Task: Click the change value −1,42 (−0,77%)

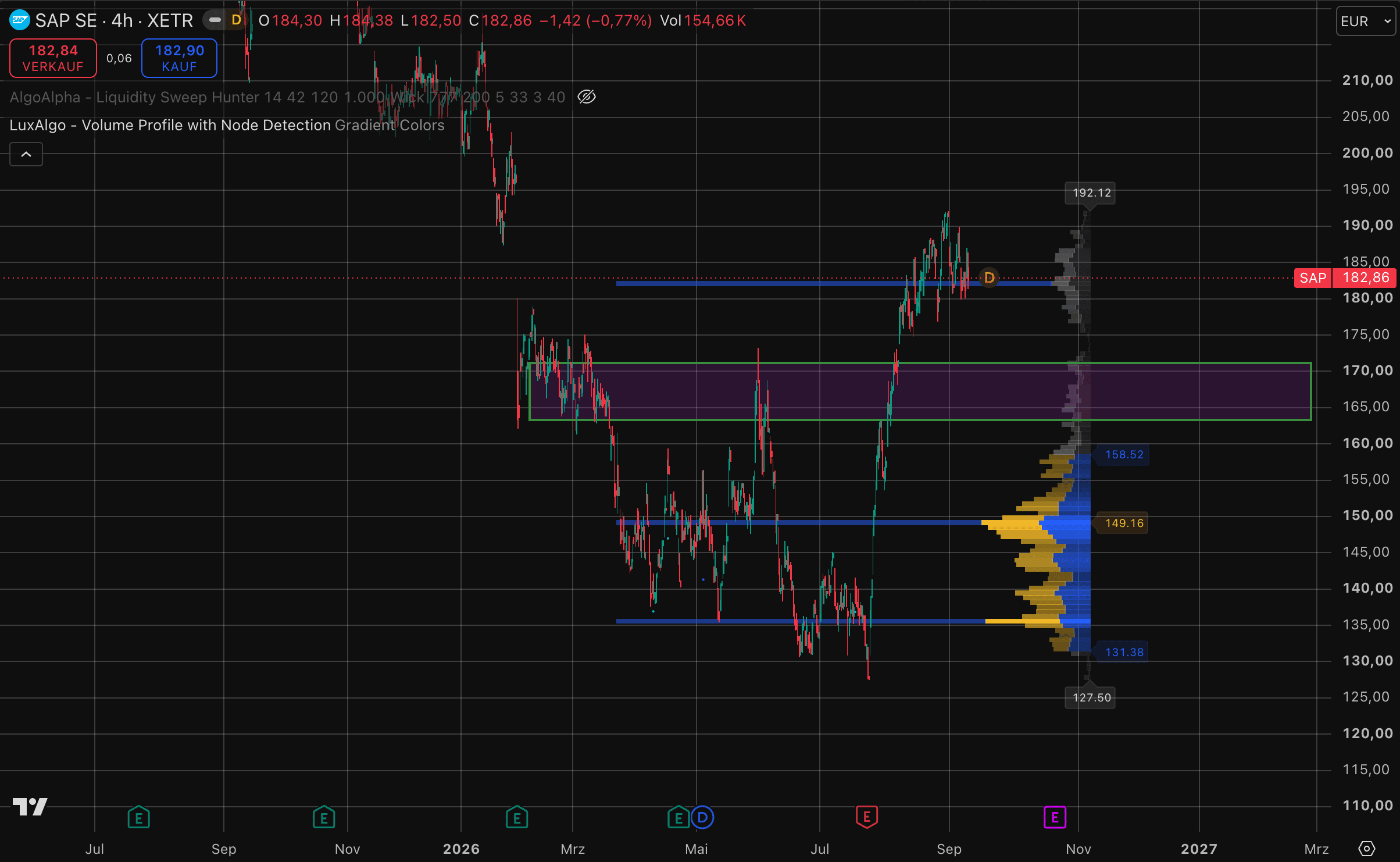Action: pyautogui.click(x=595, y=21)
